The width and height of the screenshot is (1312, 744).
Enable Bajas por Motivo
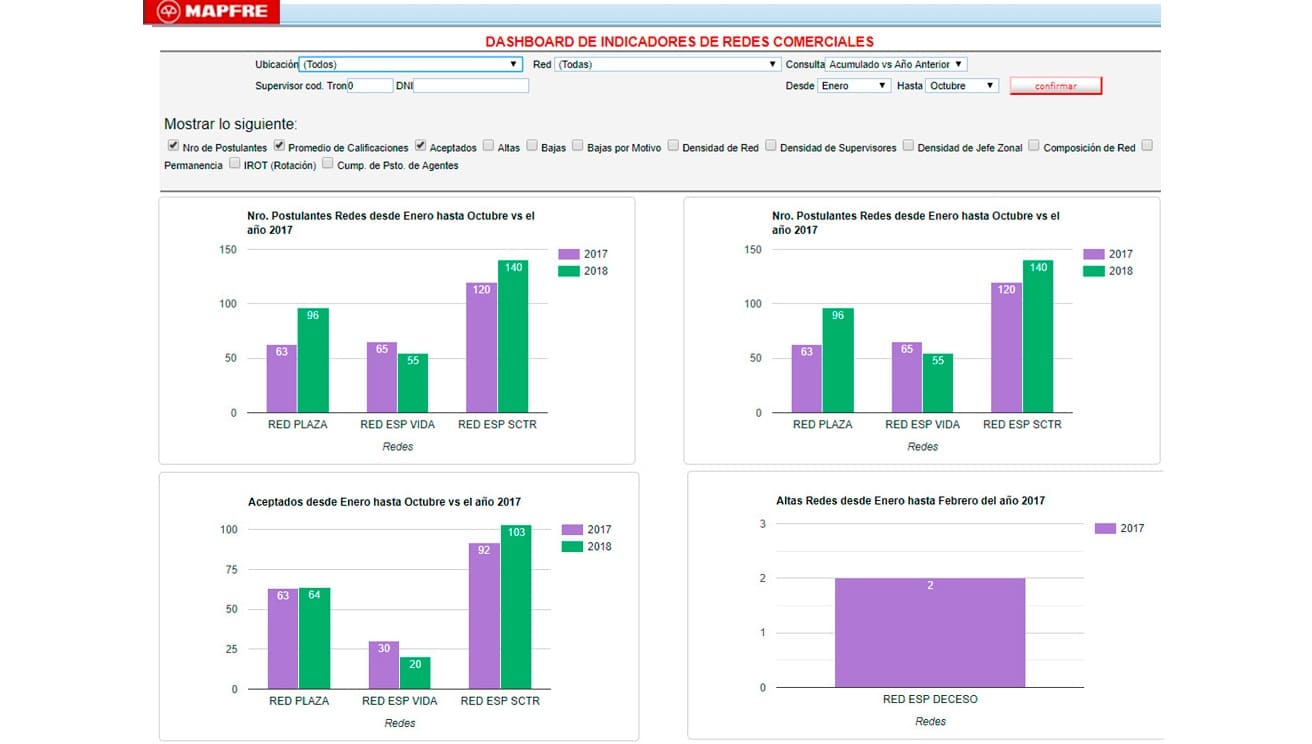578,145
